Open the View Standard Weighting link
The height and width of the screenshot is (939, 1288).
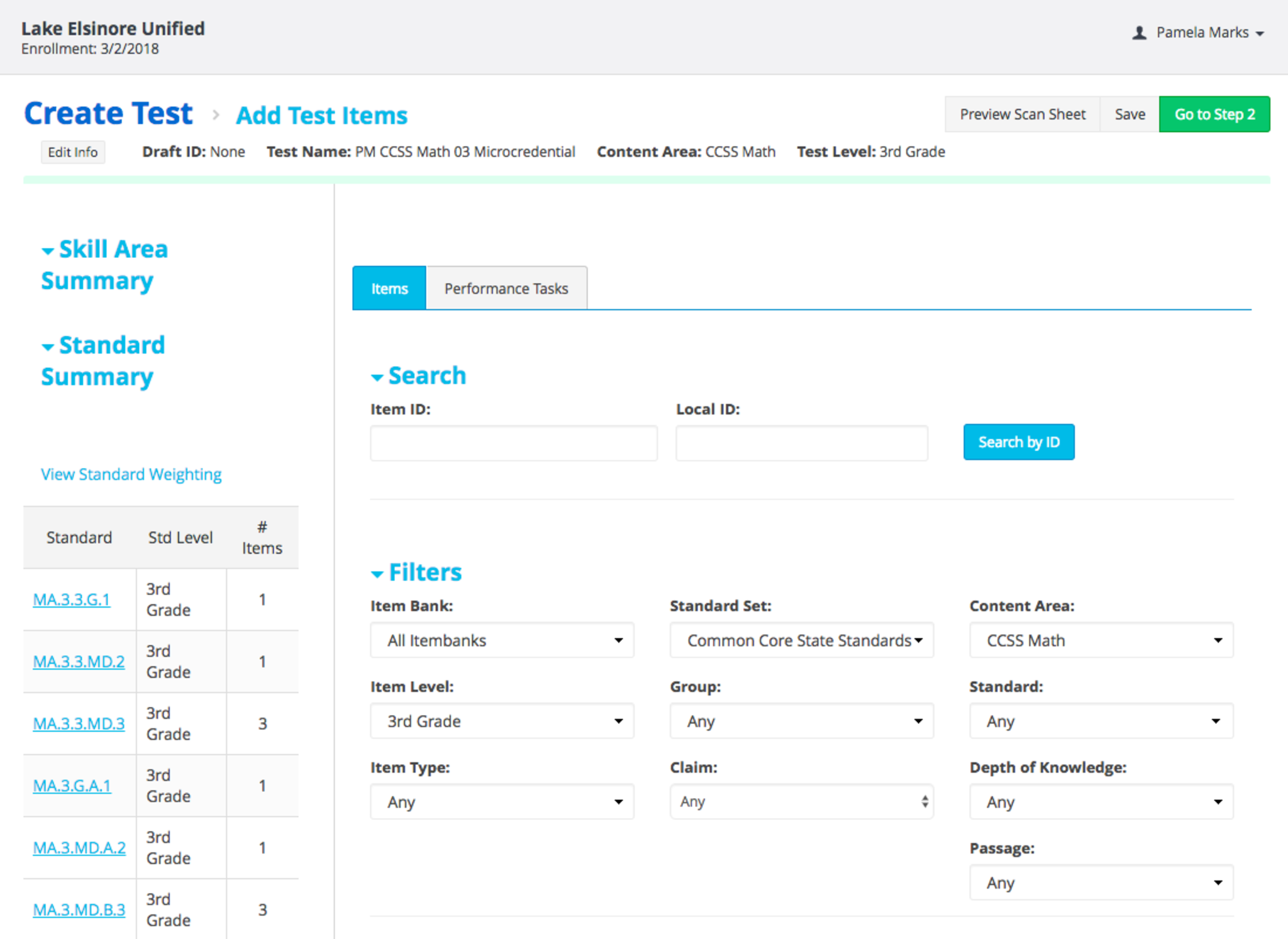(131, 474)
